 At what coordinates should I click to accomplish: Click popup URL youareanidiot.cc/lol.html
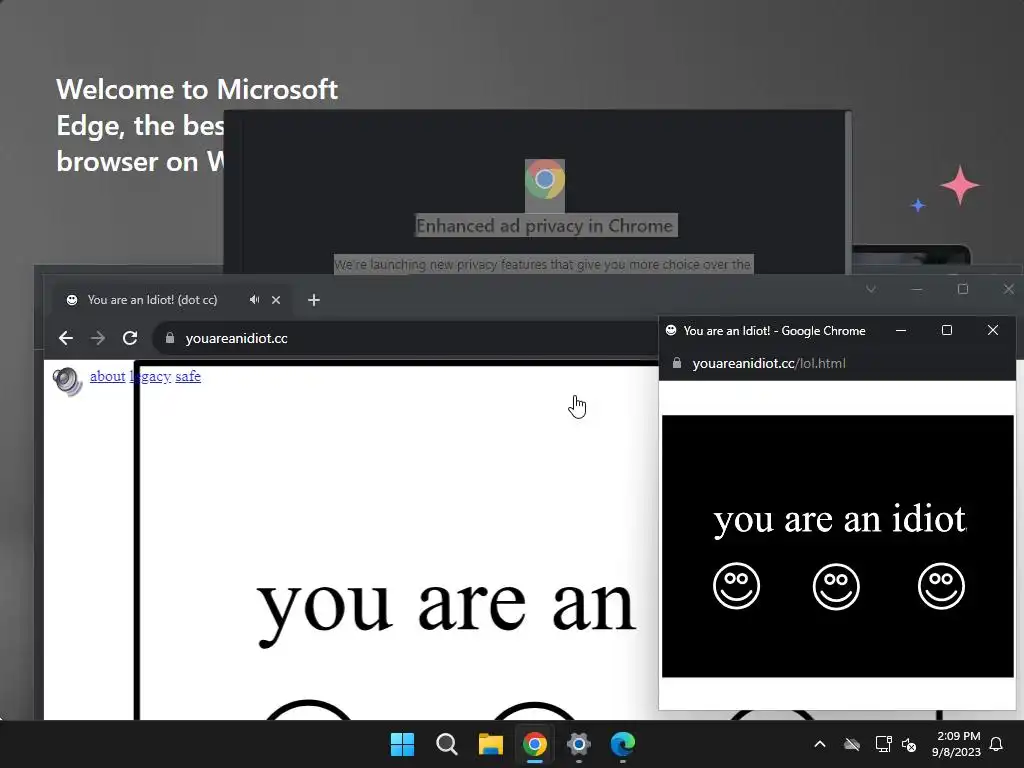click(769, 363)
